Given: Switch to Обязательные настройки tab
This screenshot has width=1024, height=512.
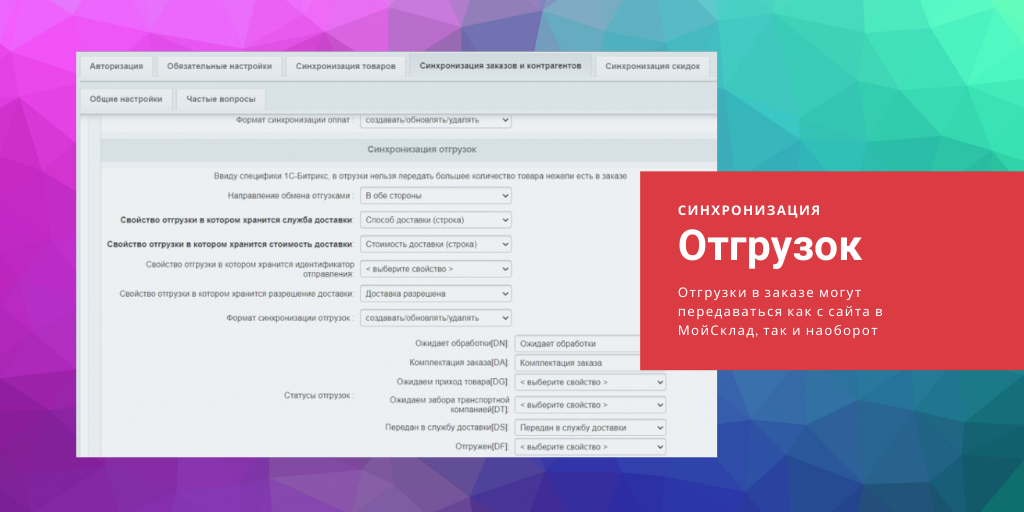Looking at the screenshot, I should (219, 67).
